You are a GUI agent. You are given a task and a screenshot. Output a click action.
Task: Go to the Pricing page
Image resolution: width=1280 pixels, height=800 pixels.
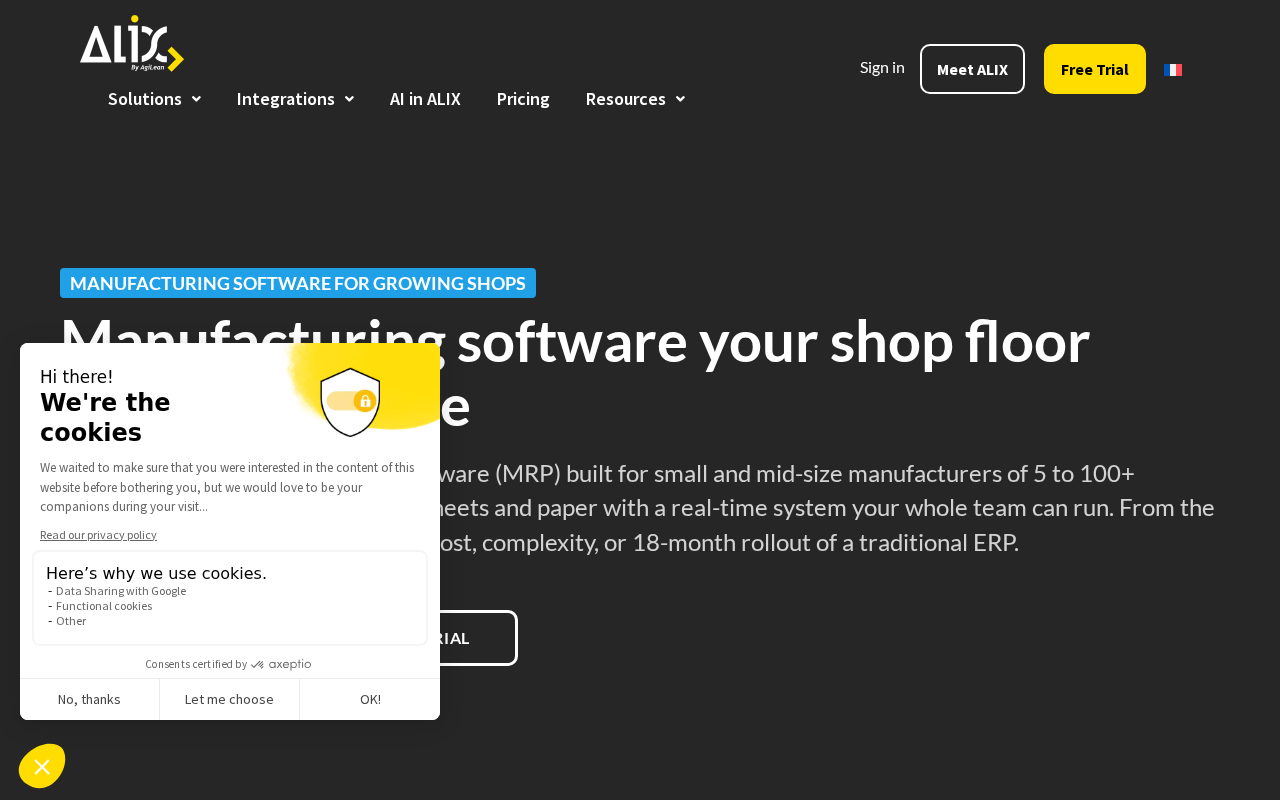pos(523,99)
